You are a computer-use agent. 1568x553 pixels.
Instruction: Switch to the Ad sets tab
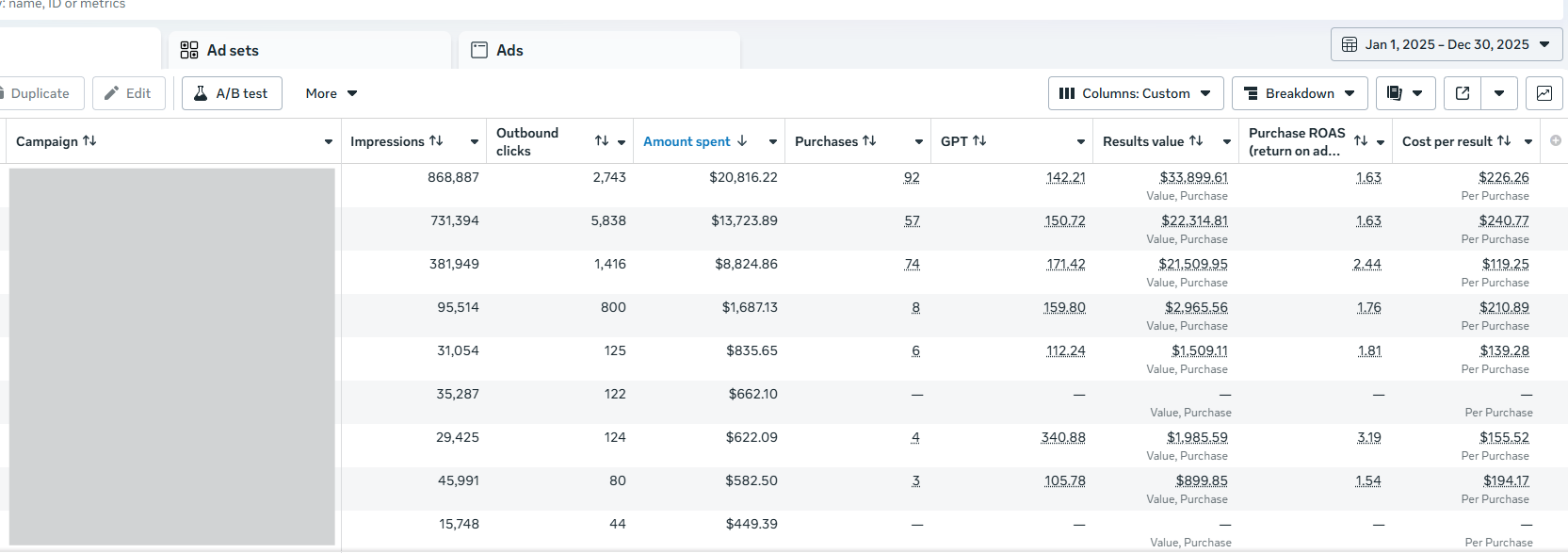tap(233, 51)
